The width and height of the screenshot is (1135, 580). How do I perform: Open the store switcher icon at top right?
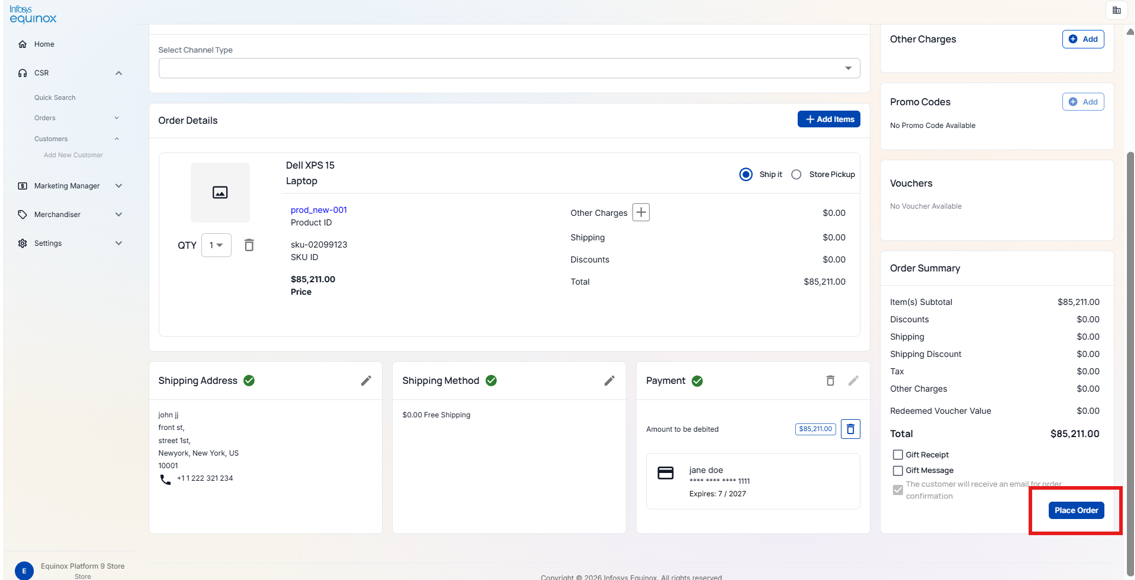coord(1116,10)
